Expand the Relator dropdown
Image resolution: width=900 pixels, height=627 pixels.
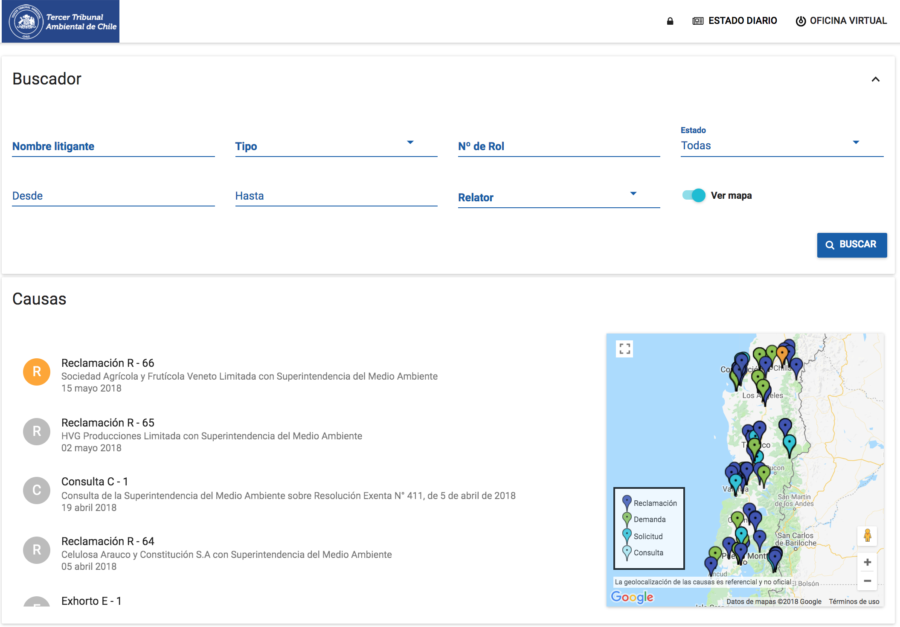click(558, 197)
